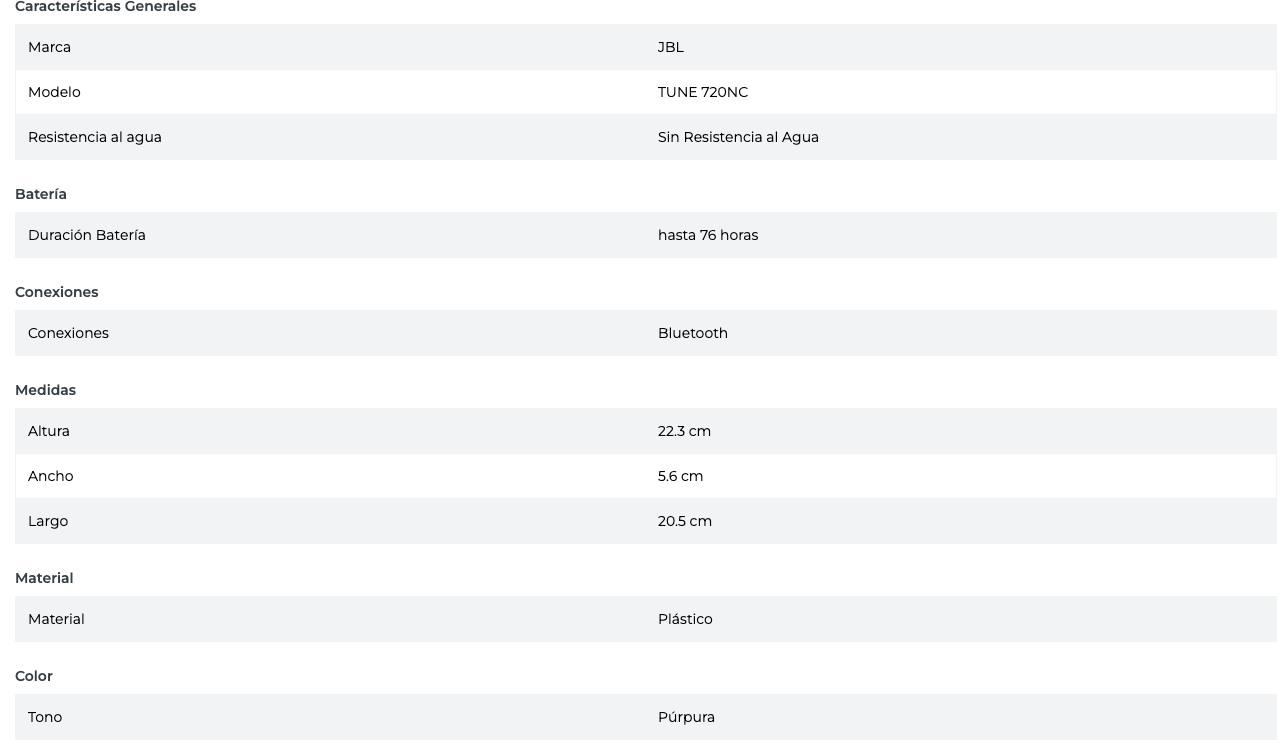This screenshot has height=746, width=1287.
Task: Select the Sin Resistencia al Agua value
Action: tap(738, 137)
